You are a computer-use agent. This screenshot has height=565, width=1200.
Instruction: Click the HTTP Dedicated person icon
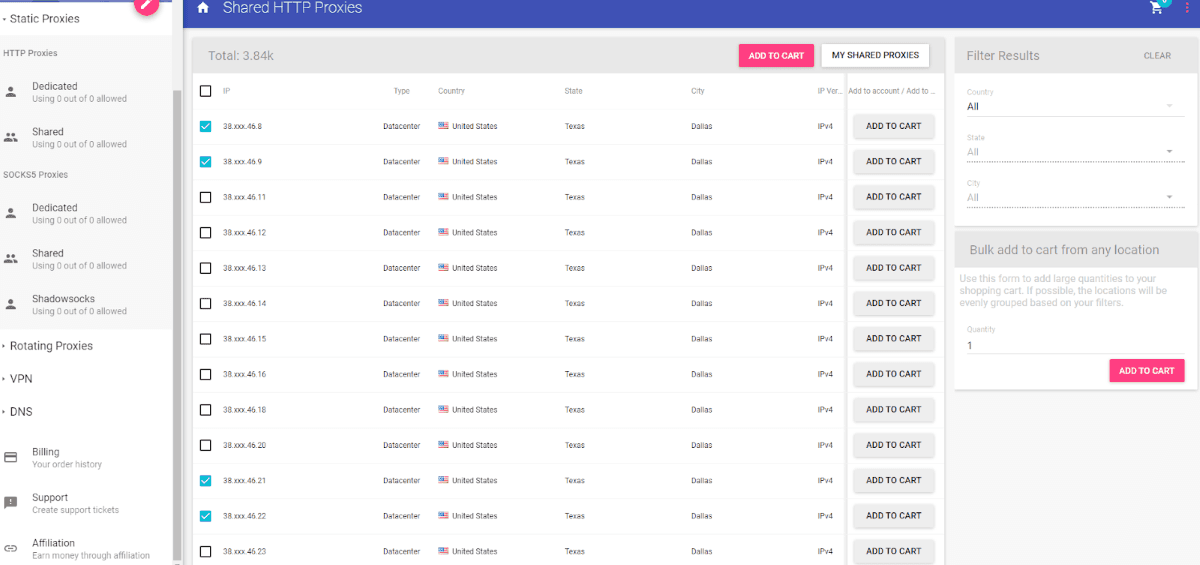point(11,92)
